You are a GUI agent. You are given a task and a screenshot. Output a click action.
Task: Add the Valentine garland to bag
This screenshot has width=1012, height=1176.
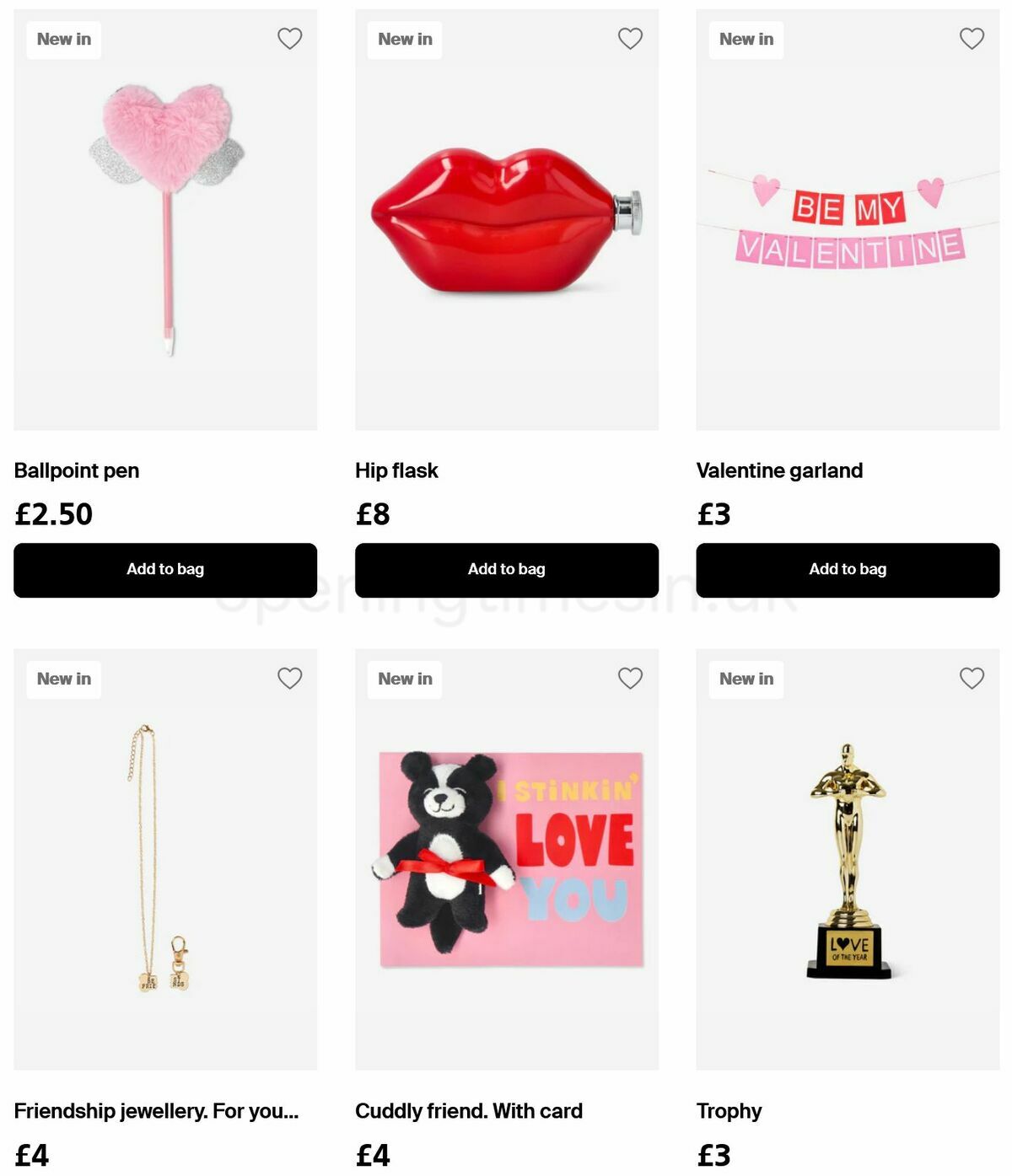coord(848,570)
